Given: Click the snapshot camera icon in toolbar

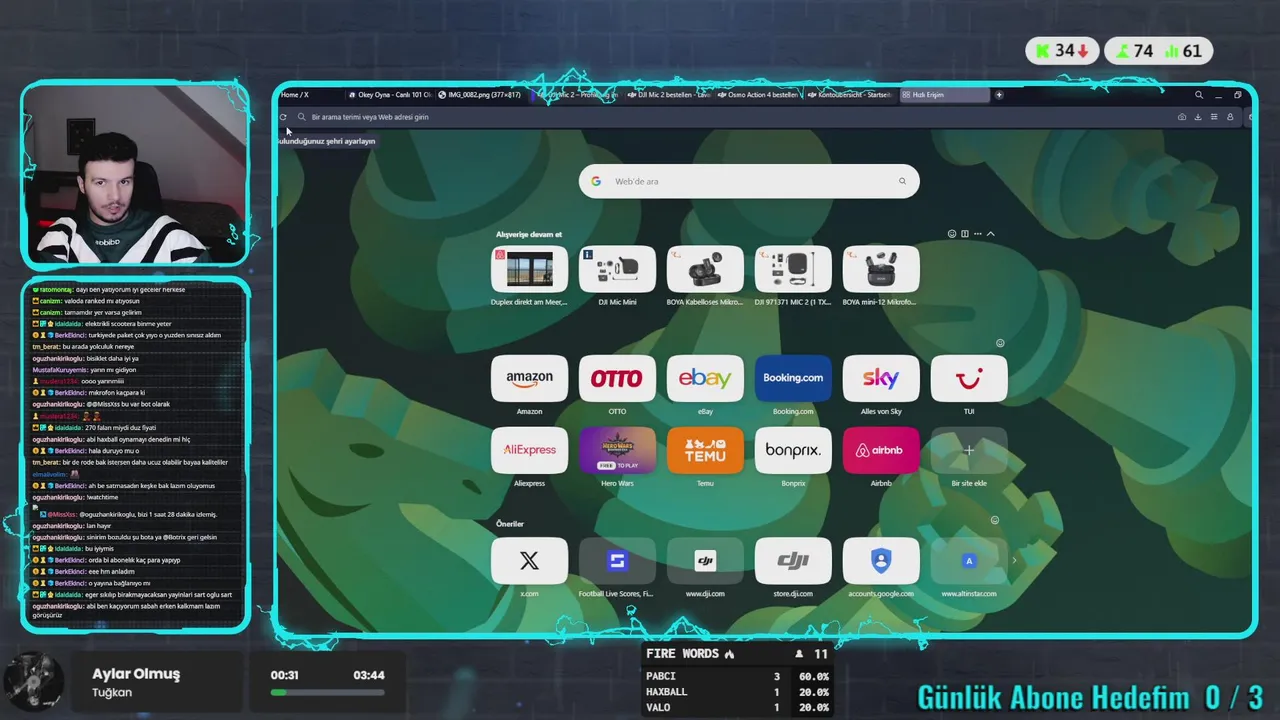Looking at the screenshot, I should [x=1182, y=117].
